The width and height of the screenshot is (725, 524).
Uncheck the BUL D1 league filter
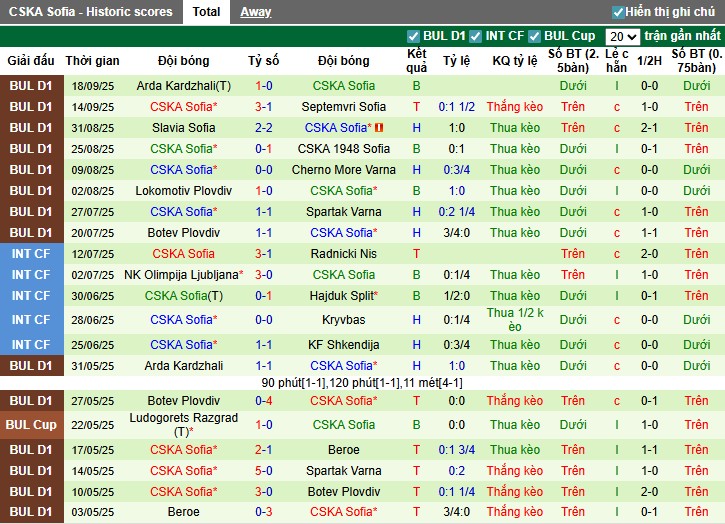click(x=414, y=36)
